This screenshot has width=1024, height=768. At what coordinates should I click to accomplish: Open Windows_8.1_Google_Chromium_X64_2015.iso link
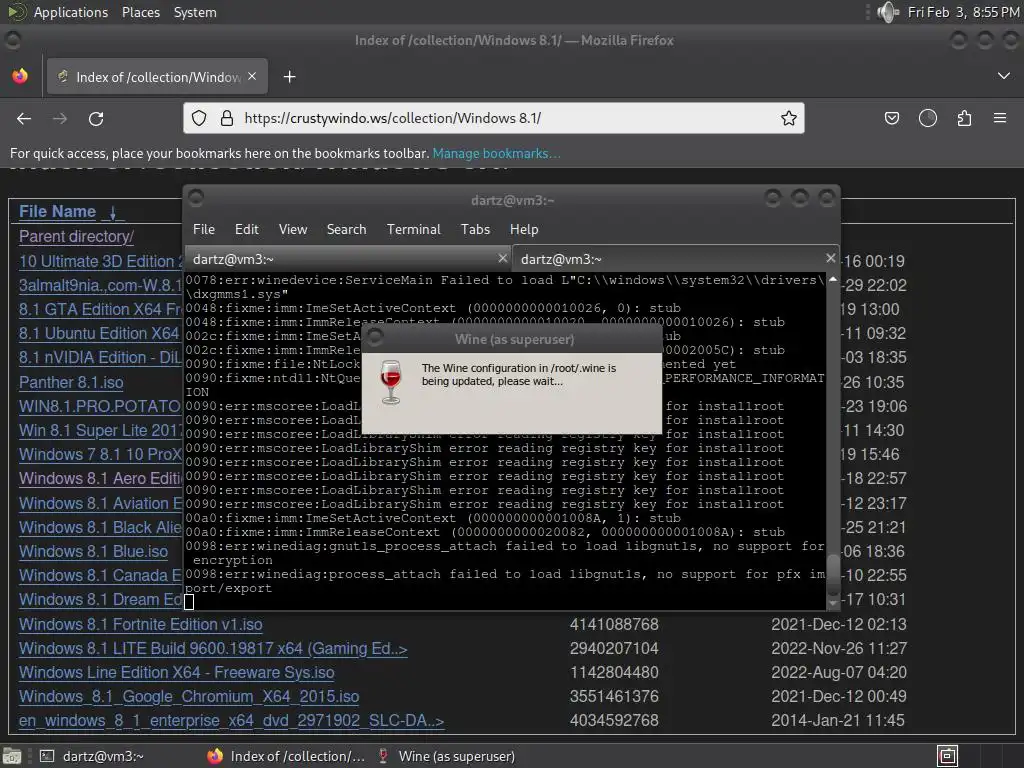coord(189,697)
